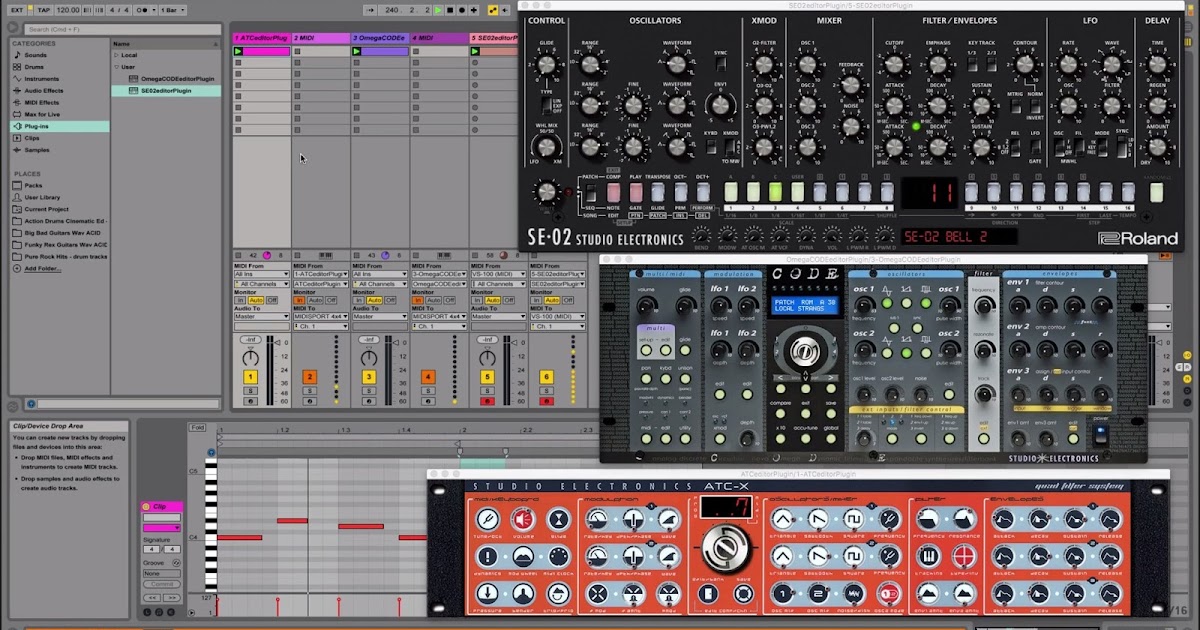1200x630 pixels.
Task: Set track 1 Monitor to In
Action: (x=240, y=300)
